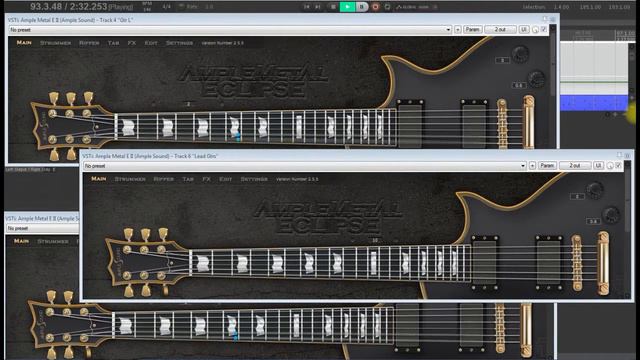640x360 pixels.
Task: Open the Main tab in Gtr L window
Action: coord(24,42)
